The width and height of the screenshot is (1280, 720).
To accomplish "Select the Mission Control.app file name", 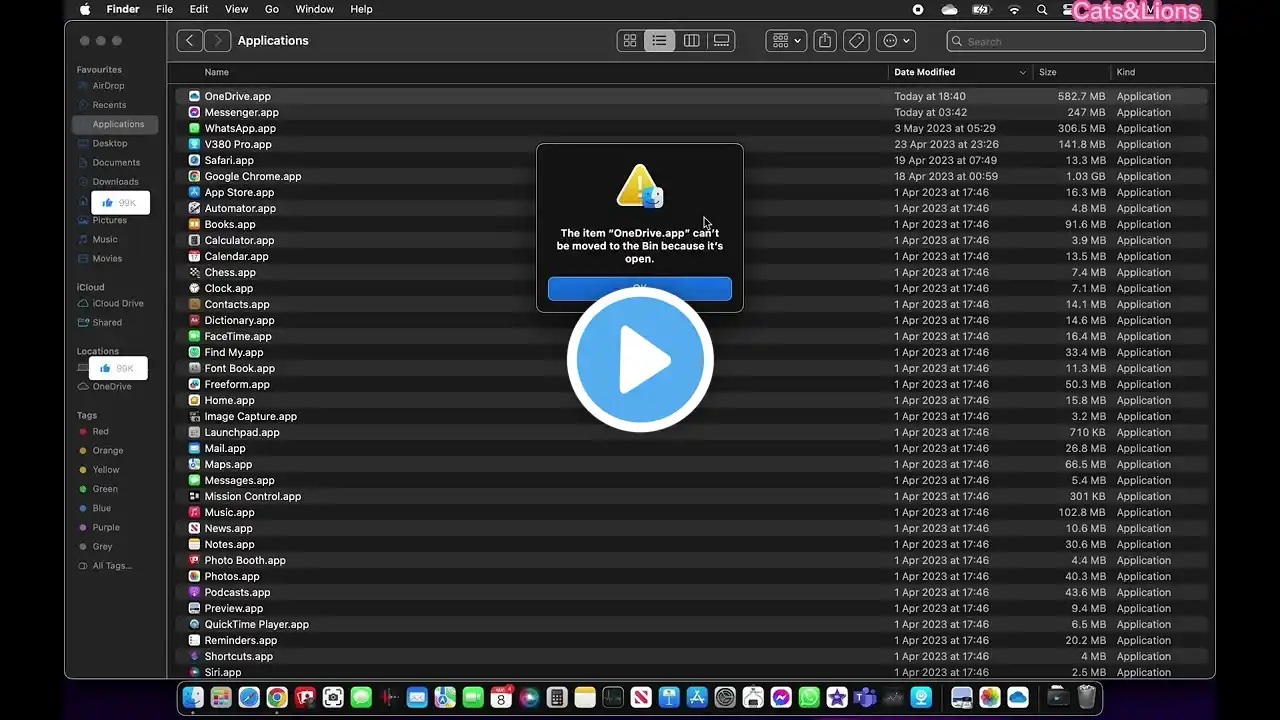I will 253,496.
